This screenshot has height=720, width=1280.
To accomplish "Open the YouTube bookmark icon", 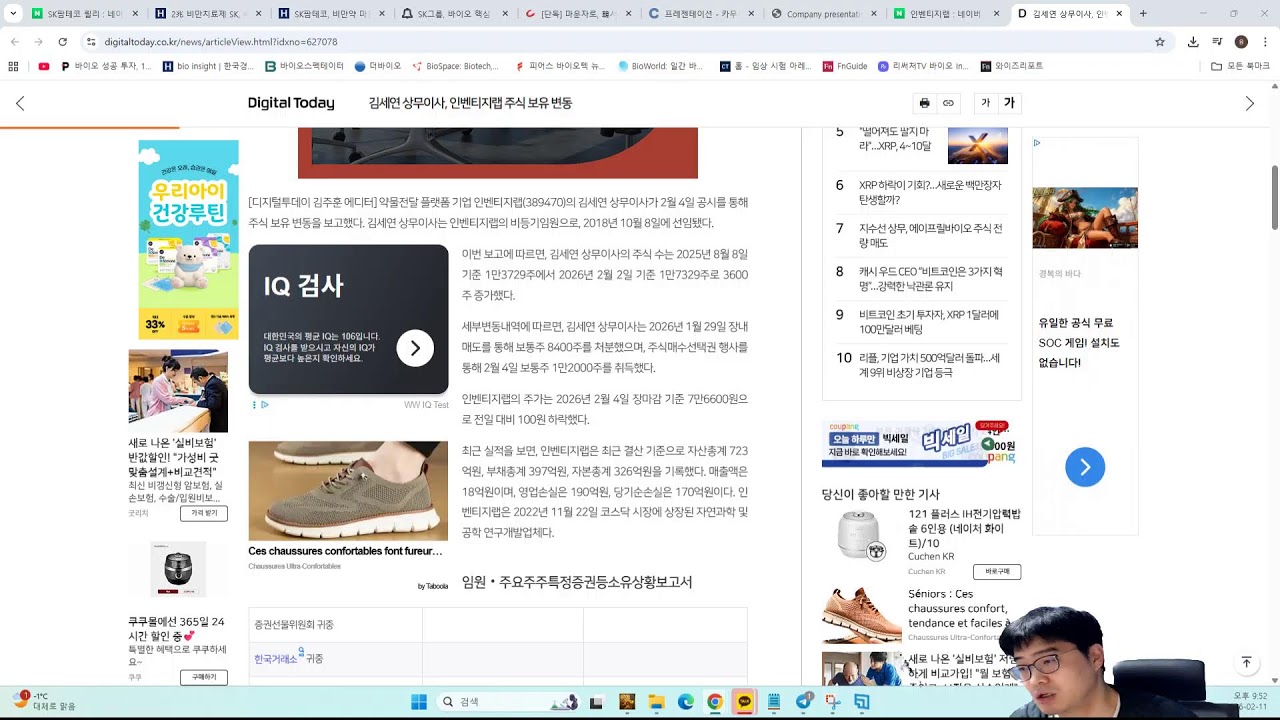I will click(43, 66).
